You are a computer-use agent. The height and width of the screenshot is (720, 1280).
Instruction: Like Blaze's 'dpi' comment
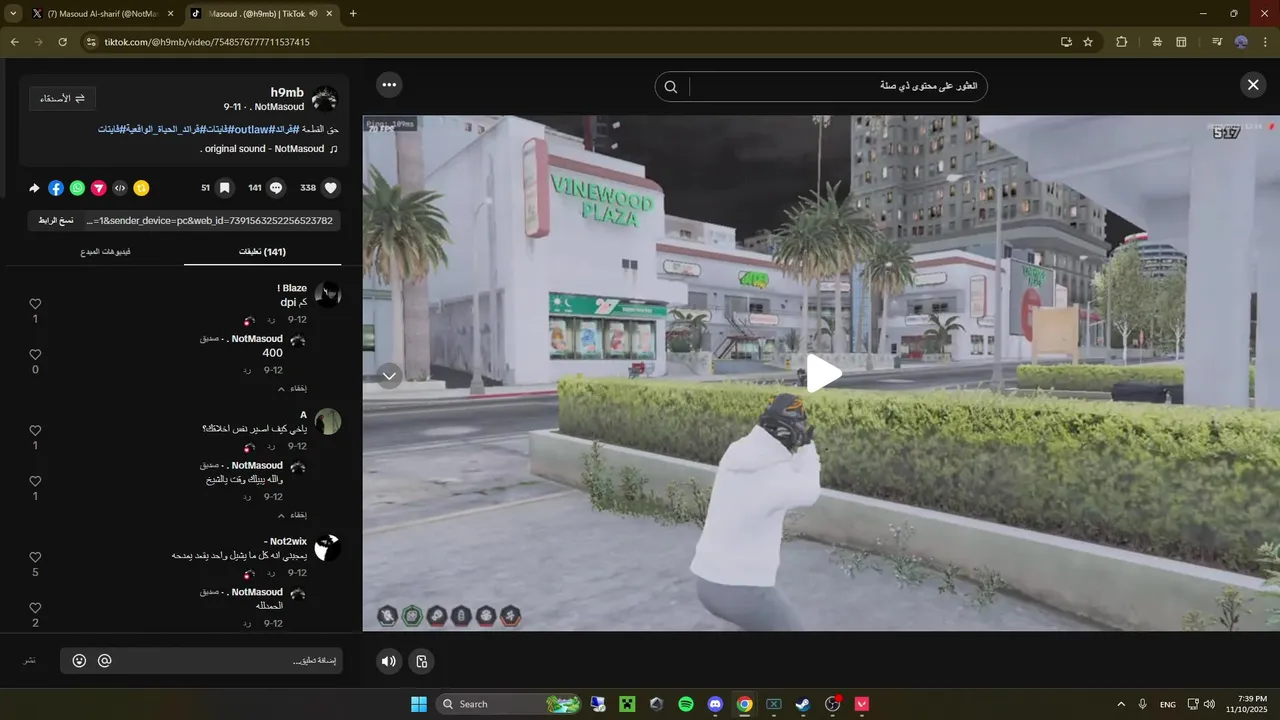(x=35, y=304)
